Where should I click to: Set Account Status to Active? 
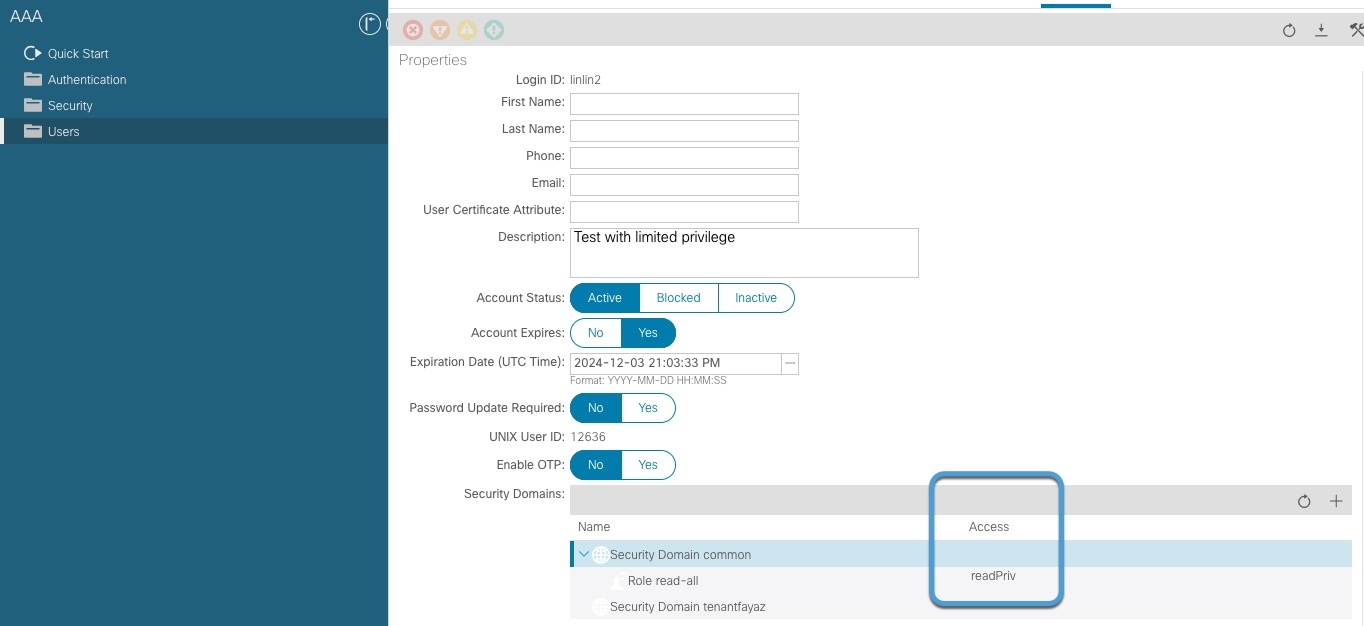coord(605,298)
